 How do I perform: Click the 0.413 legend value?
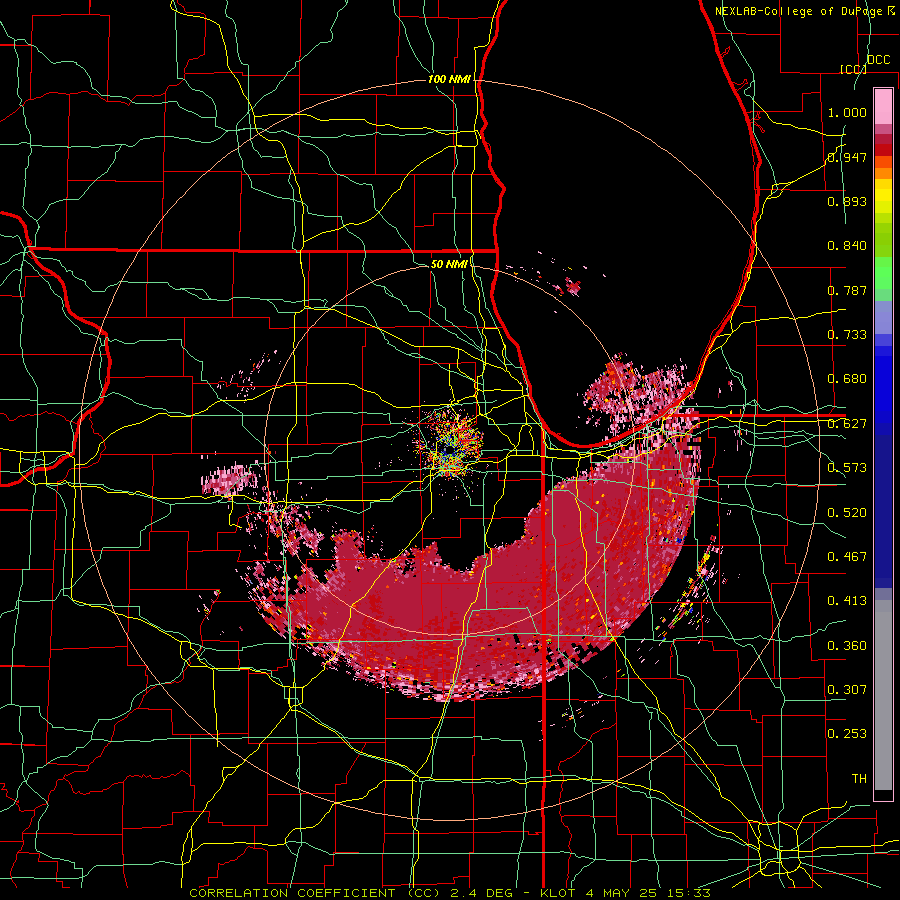(847, 601)
